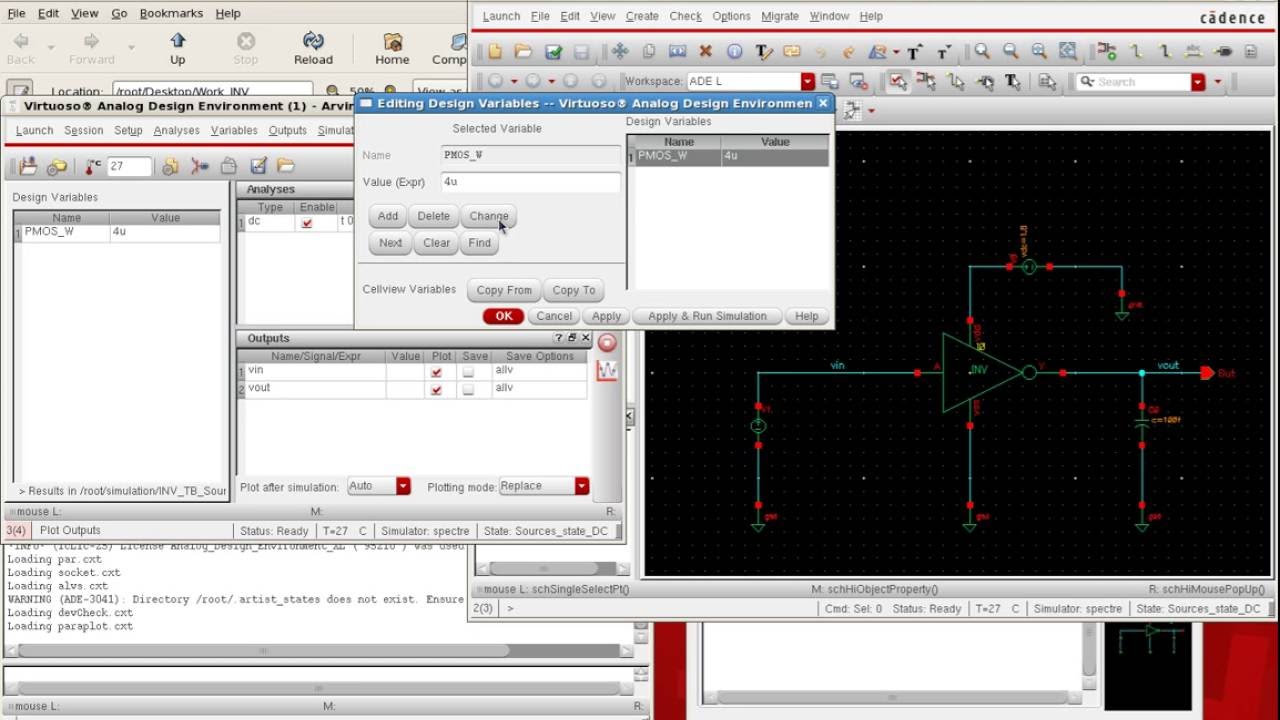Click Reload in file browser toolbar
1280x720 pixels.
pos(313,48)
